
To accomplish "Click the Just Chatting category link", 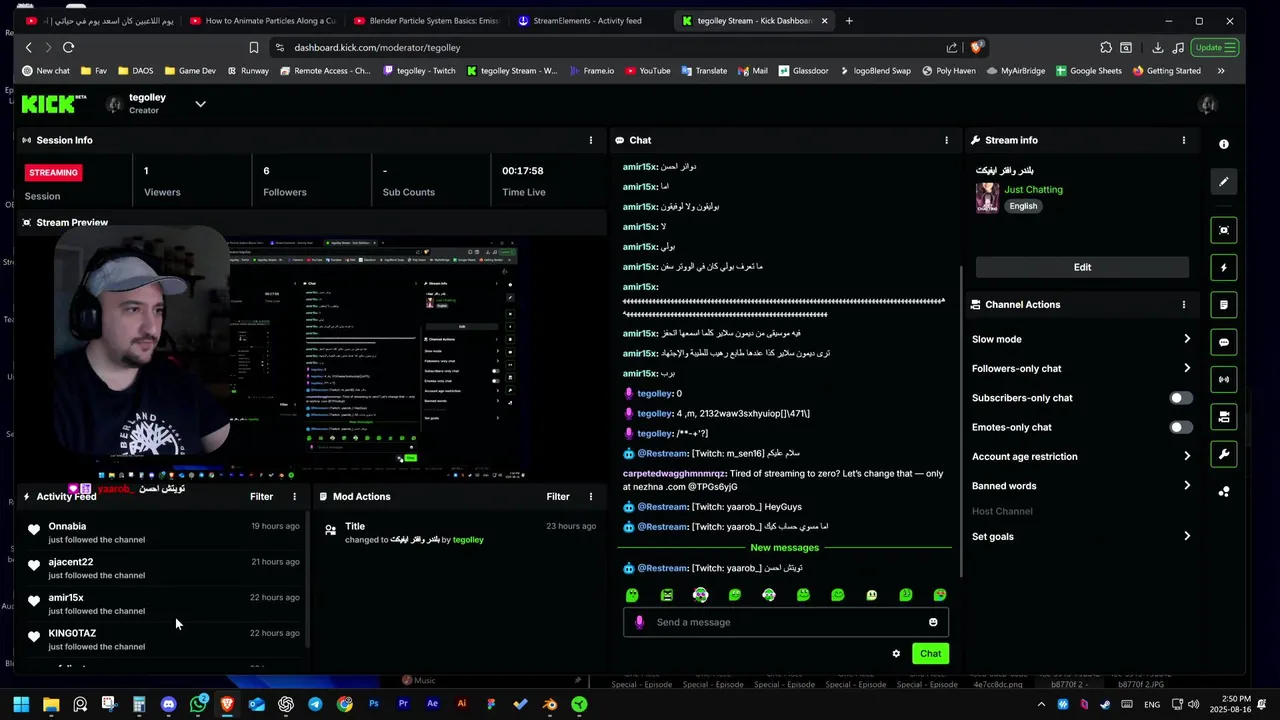I will [1033, 189].
